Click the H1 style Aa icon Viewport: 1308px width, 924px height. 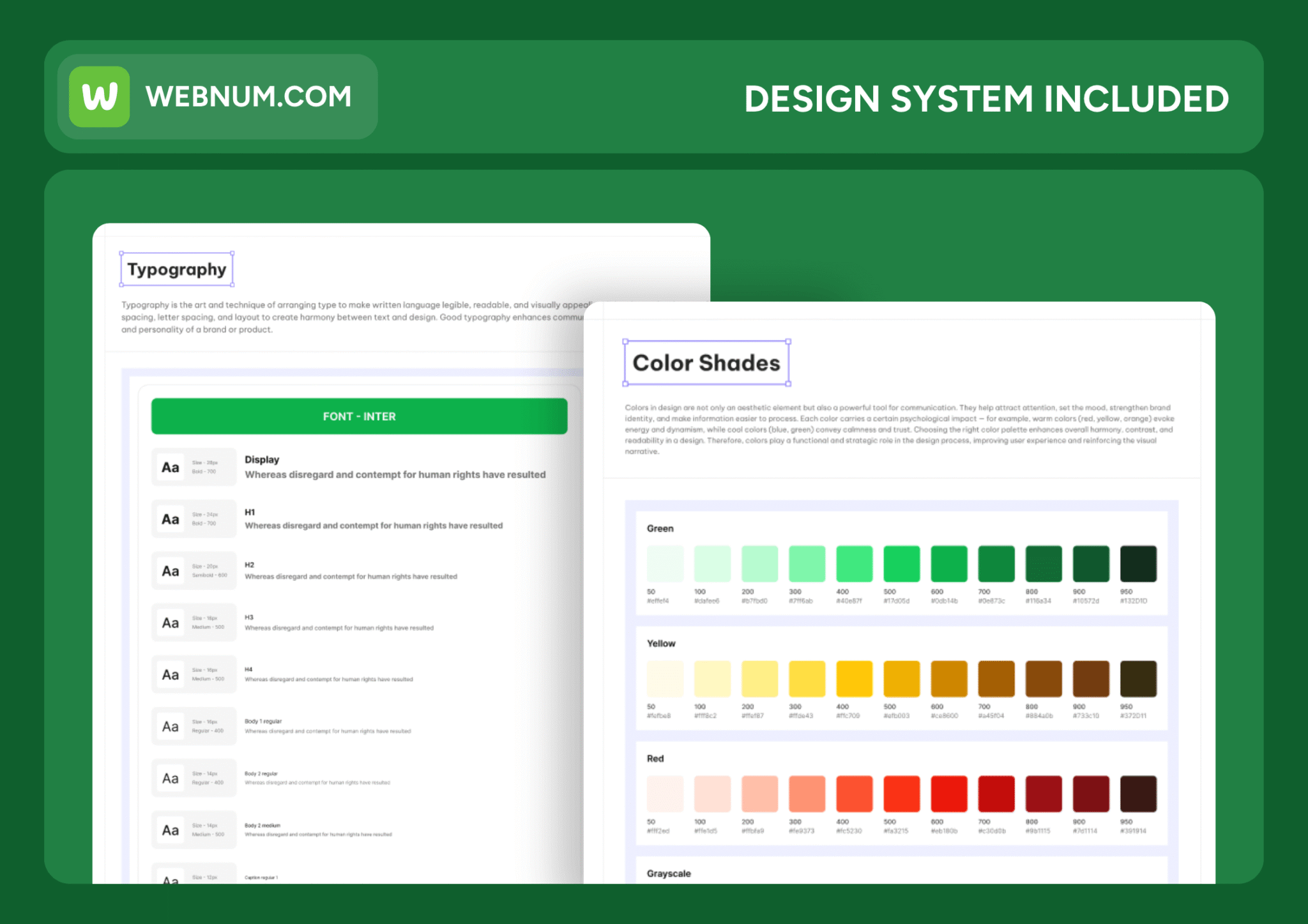click(170, 519)
